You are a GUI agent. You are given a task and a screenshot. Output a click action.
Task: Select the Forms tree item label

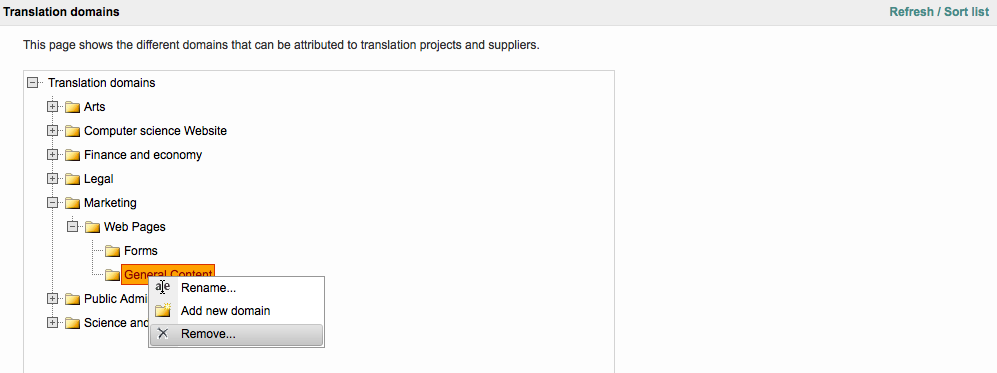click(x=141, y=251)
